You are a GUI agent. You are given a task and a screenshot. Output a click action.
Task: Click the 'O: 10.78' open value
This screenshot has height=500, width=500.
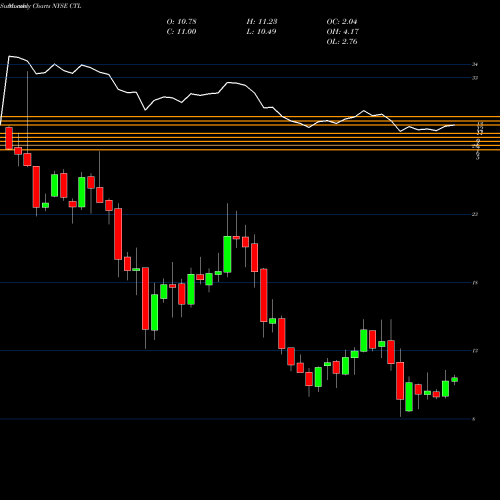(181, 22)
